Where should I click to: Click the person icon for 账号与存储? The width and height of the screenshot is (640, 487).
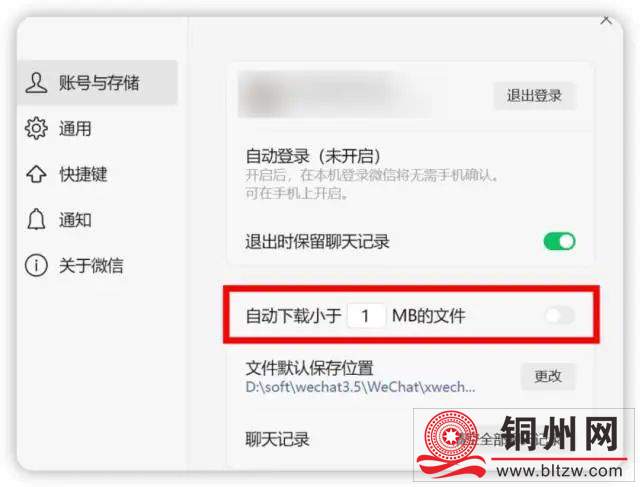click(x=36, y=83)
